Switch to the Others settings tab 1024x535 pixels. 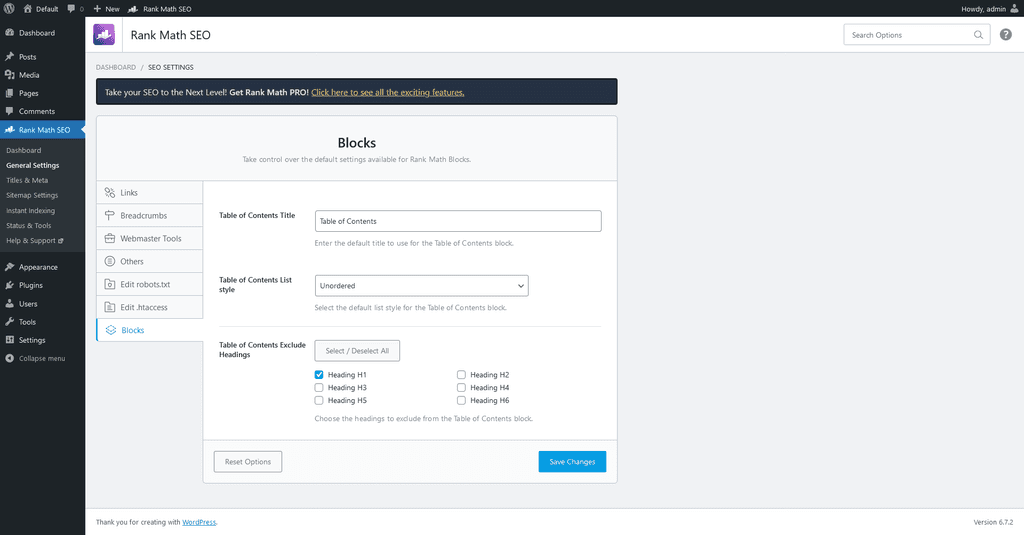[150, 261]
